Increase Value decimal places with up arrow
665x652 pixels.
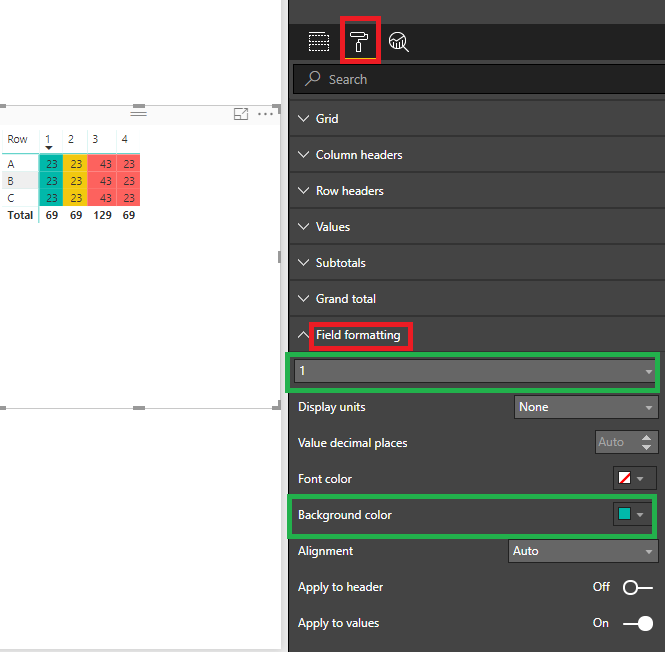click(646, 438)
